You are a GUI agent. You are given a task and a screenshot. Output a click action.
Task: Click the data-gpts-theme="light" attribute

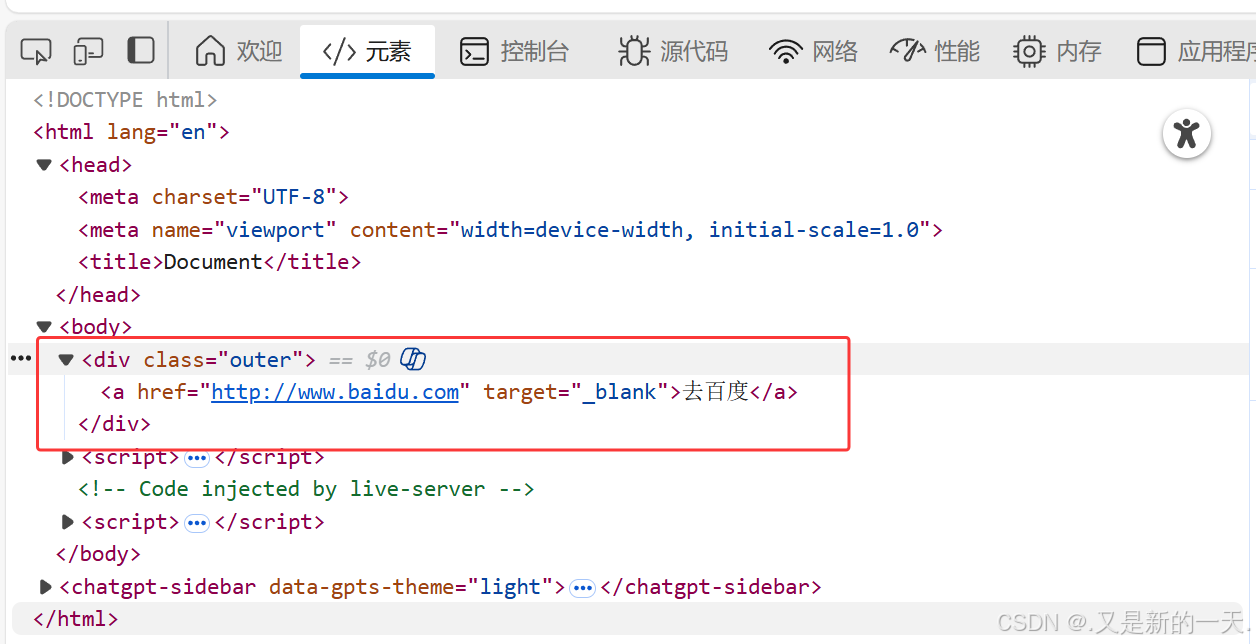coord(412,587)
